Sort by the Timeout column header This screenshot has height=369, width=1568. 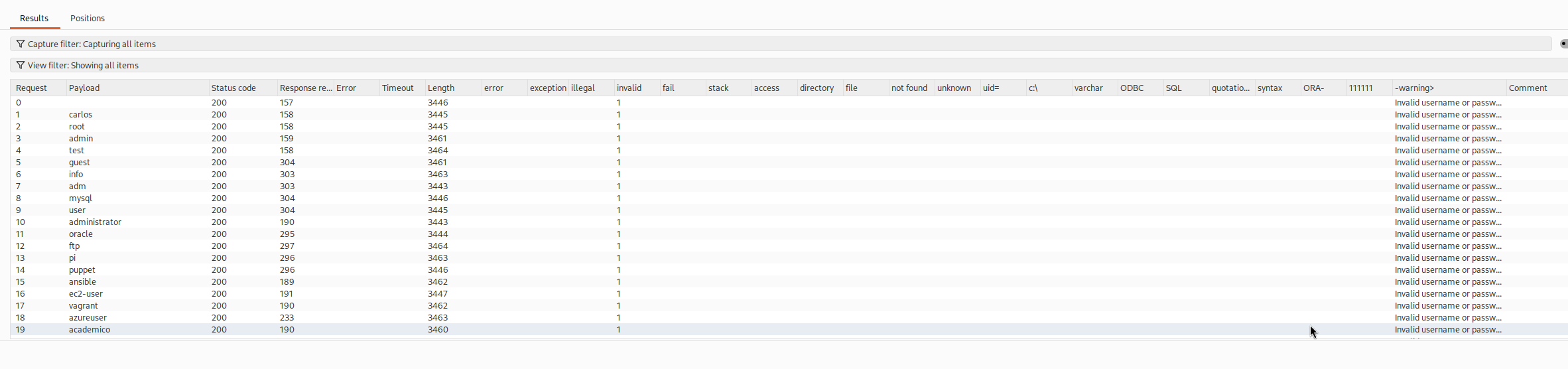click(x=402, y=88)
